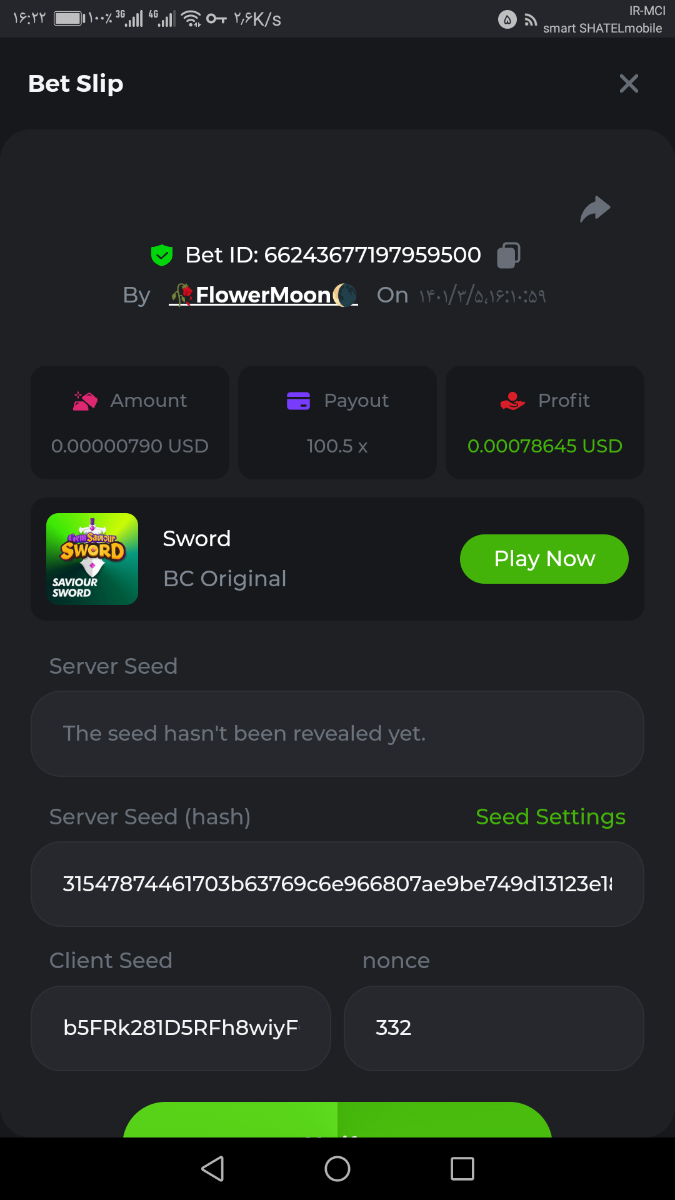Image resolution: width=675 pixels, height=1200 pixels.
Task: Open Seed Settings link
Action: tap(550, 817)
